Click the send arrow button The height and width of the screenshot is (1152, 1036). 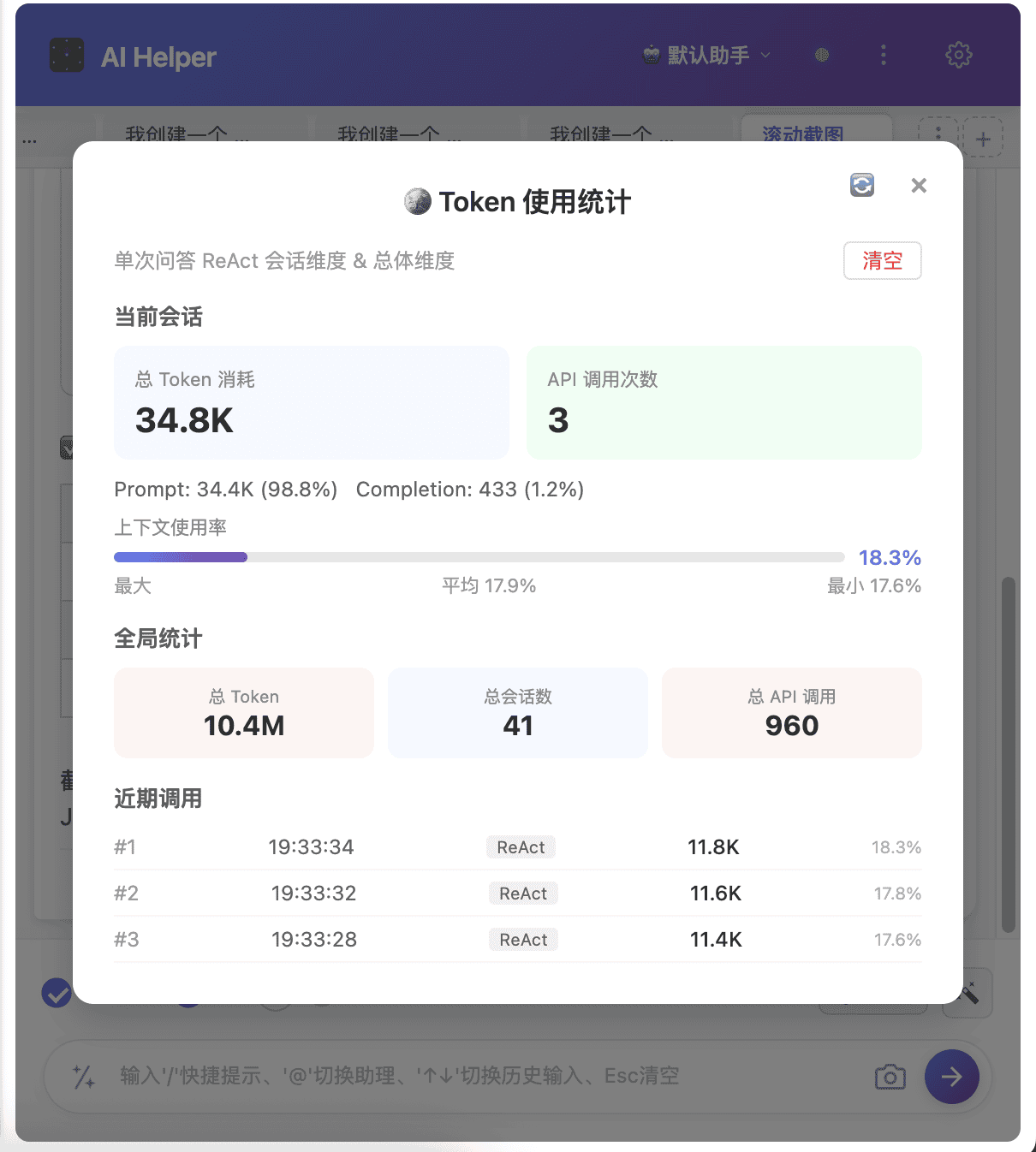pyautogui.click(x=952, y=1076)
